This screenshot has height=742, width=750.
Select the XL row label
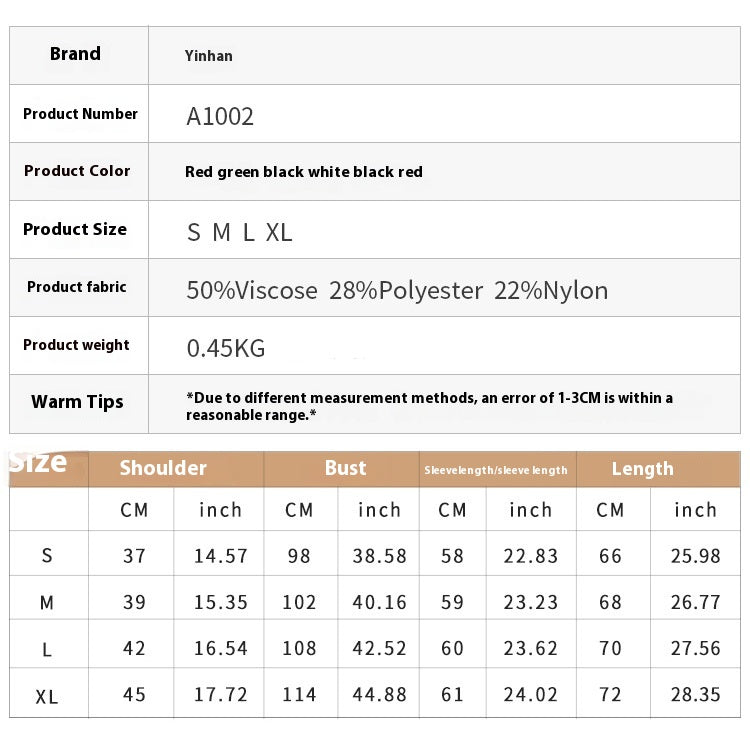[47, 697]
